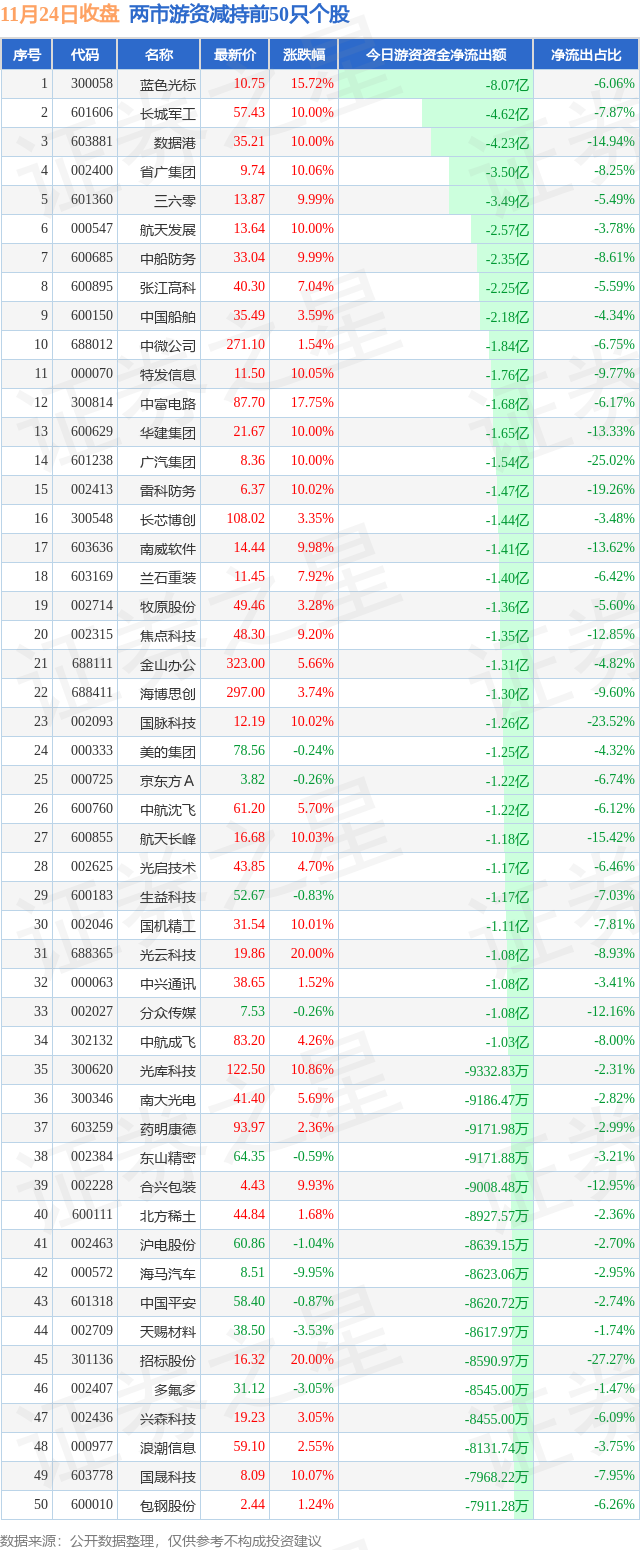Select stock name 包钢股份

coord(168,1505)
